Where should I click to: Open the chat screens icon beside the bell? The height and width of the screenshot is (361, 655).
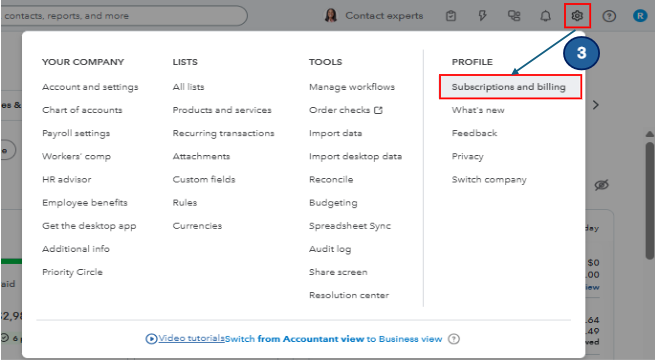tap(514, 16)
